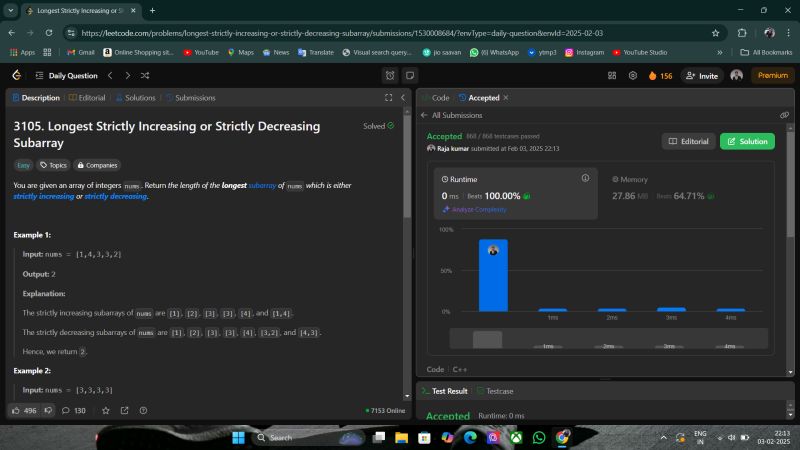This screenshot has height=450, width=800.
Task: Collapse the description panel chevron
Action: tap(403, 97)
